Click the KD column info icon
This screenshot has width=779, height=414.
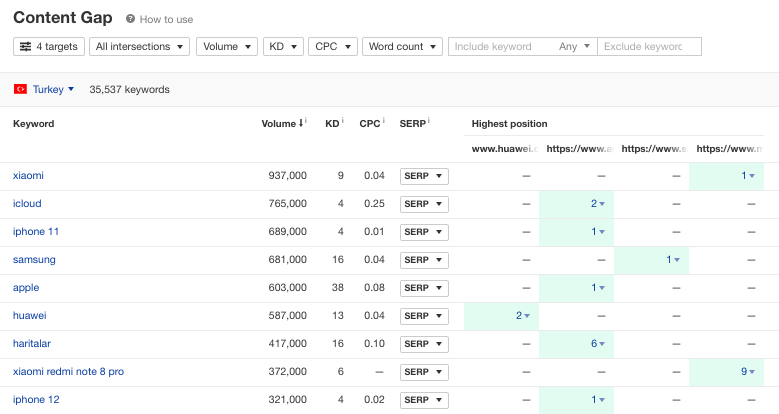[x=343, y=120]
